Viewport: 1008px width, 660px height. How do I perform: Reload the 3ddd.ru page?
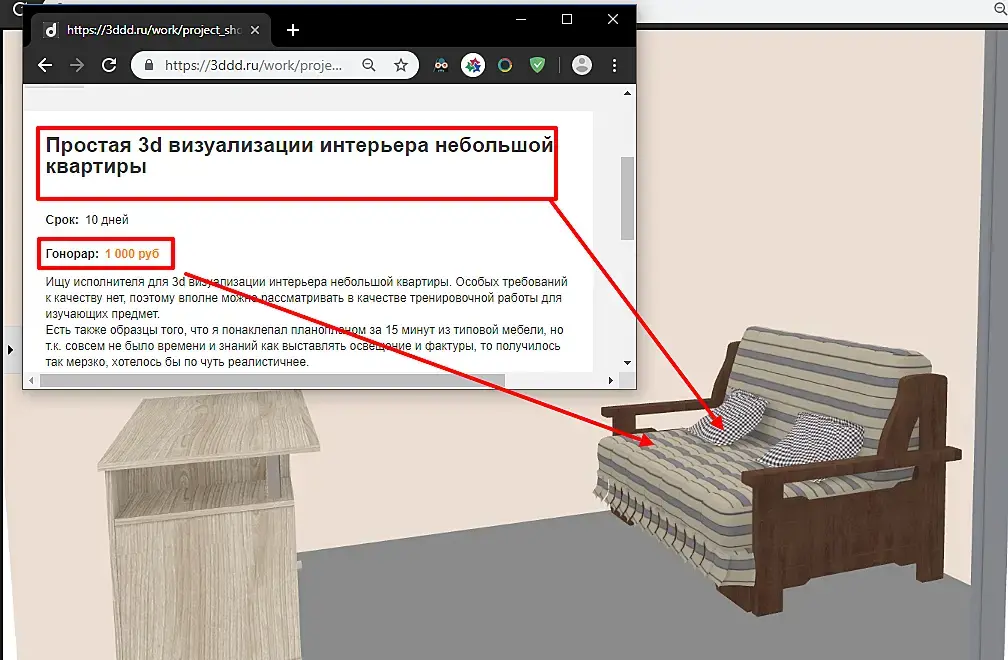[x=109, y=65]
